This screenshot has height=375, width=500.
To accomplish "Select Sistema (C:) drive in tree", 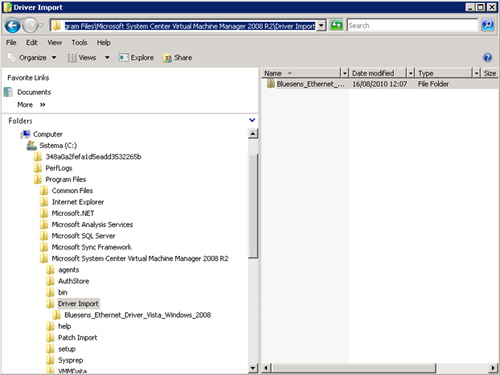I will pos(58,145).
